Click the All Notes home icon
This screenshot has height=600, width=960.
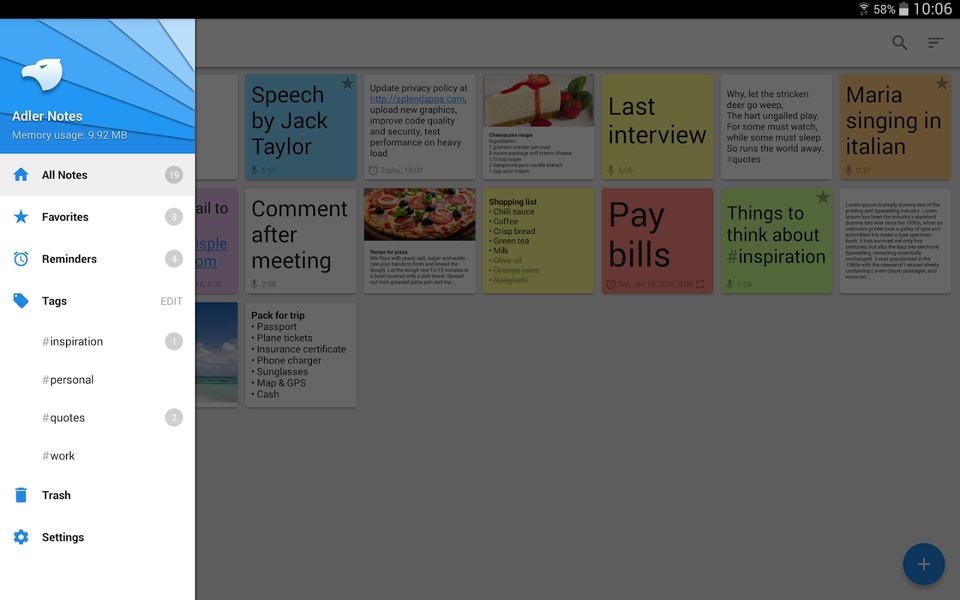coord(21,174)
